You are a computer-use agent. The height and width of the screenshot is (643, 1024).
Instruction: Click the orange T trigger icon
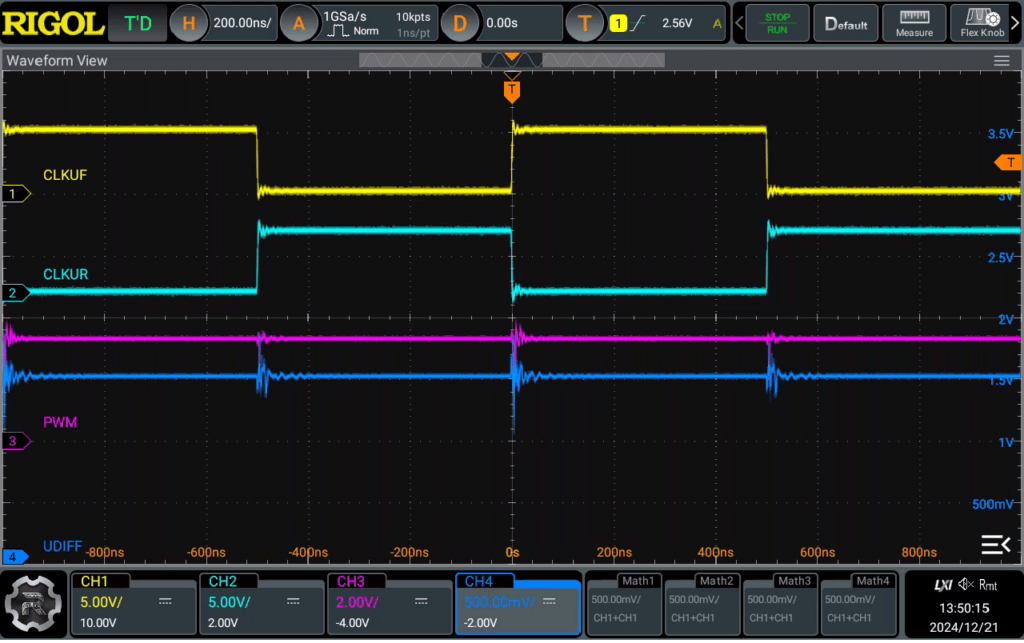point(584,24)
